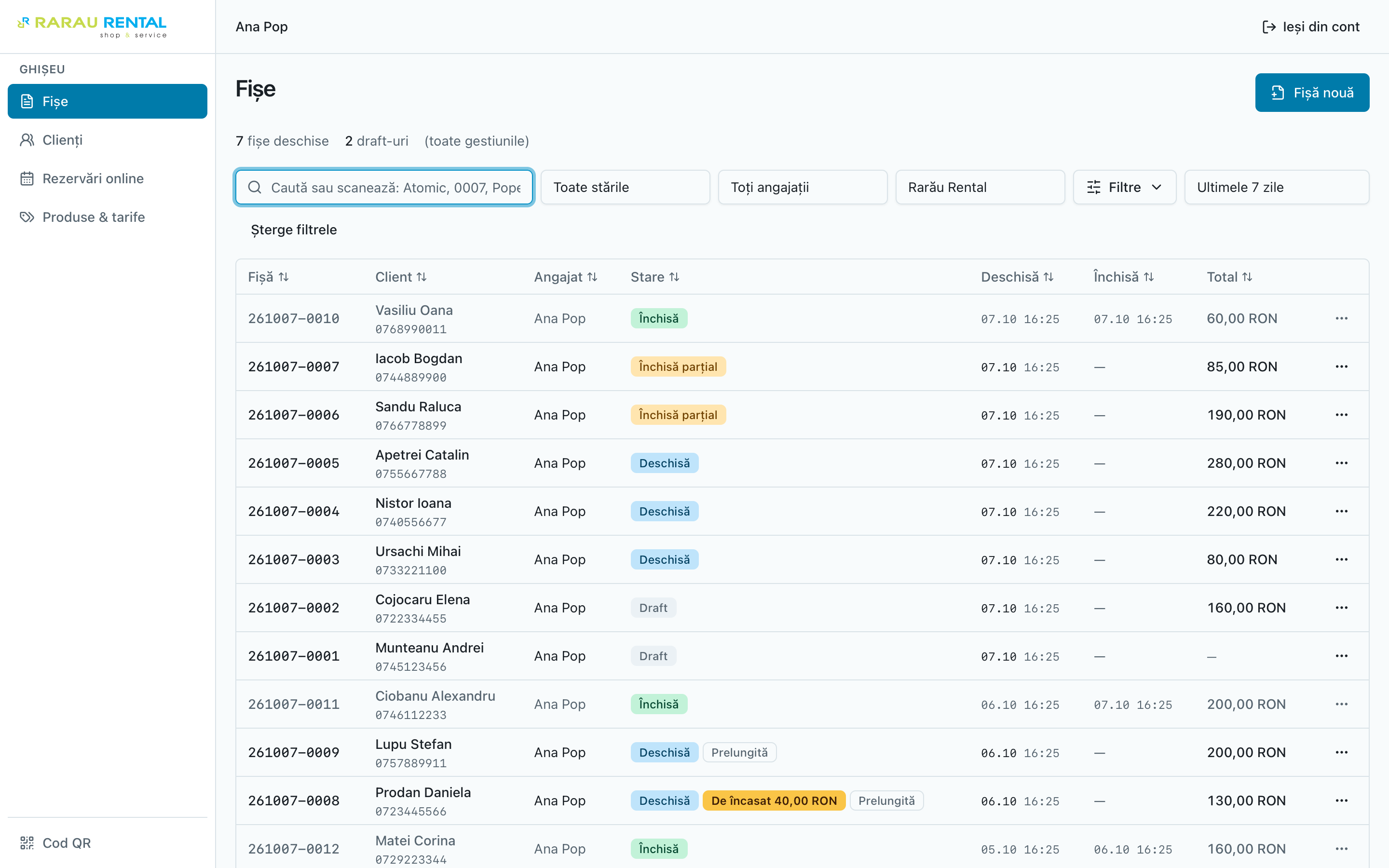Sort by Deschisă date column
1389x868 pixels.
[1017, 277]
